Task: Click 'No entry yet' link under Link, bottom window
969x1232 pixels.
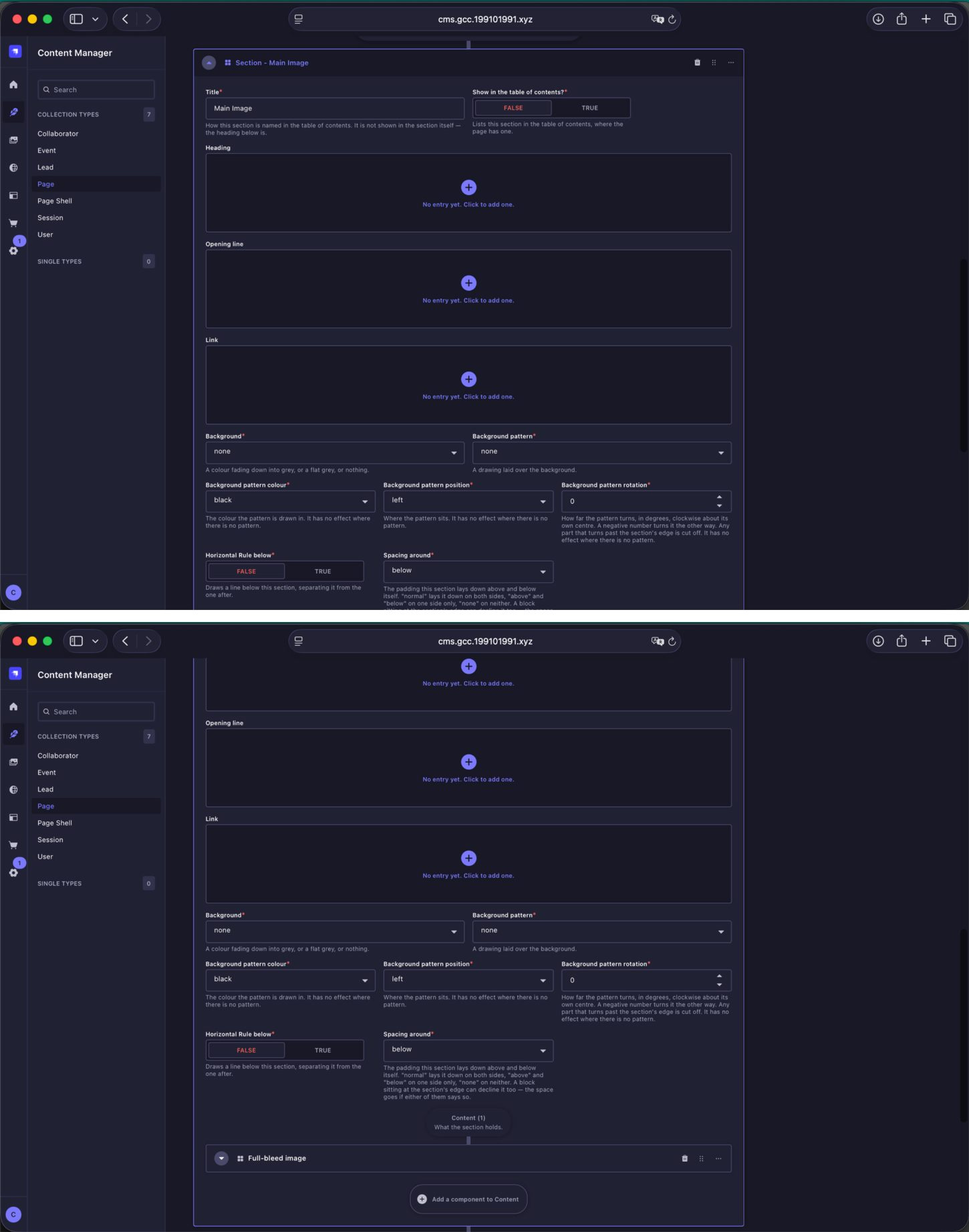Action: point(468,875)
